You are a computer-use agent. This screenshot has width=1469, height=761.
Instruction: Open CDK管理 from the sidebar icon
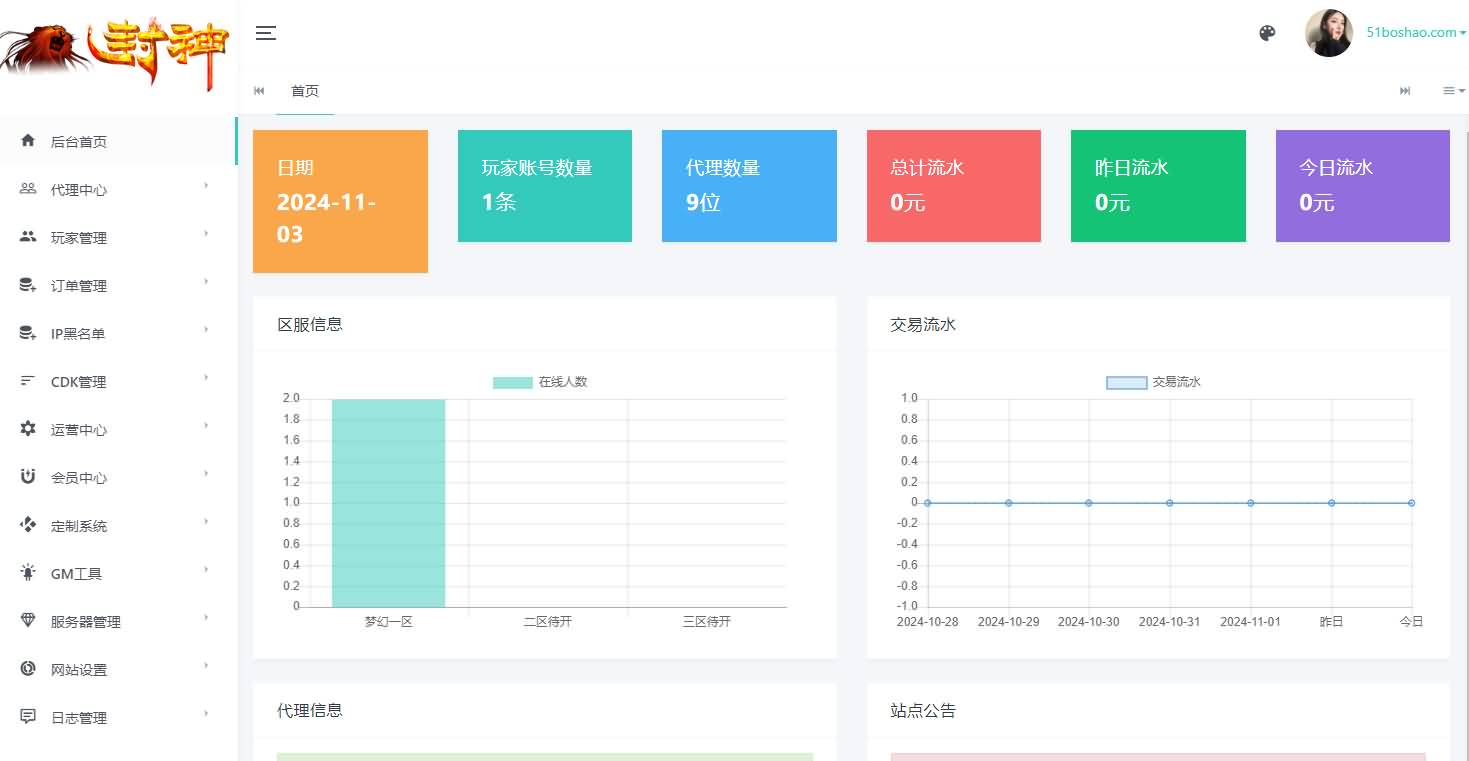27,381
